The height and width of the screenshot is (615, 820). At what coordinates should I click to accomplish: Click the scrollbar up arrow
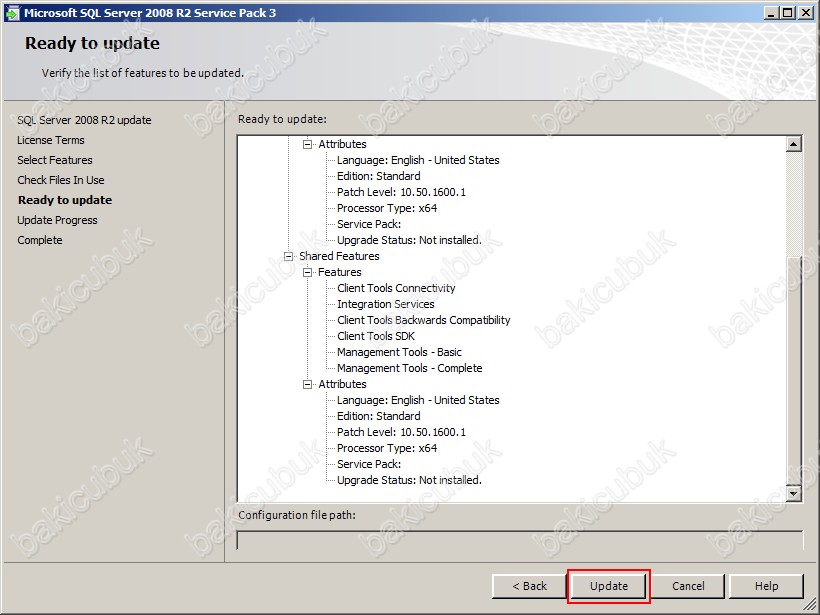793,144
